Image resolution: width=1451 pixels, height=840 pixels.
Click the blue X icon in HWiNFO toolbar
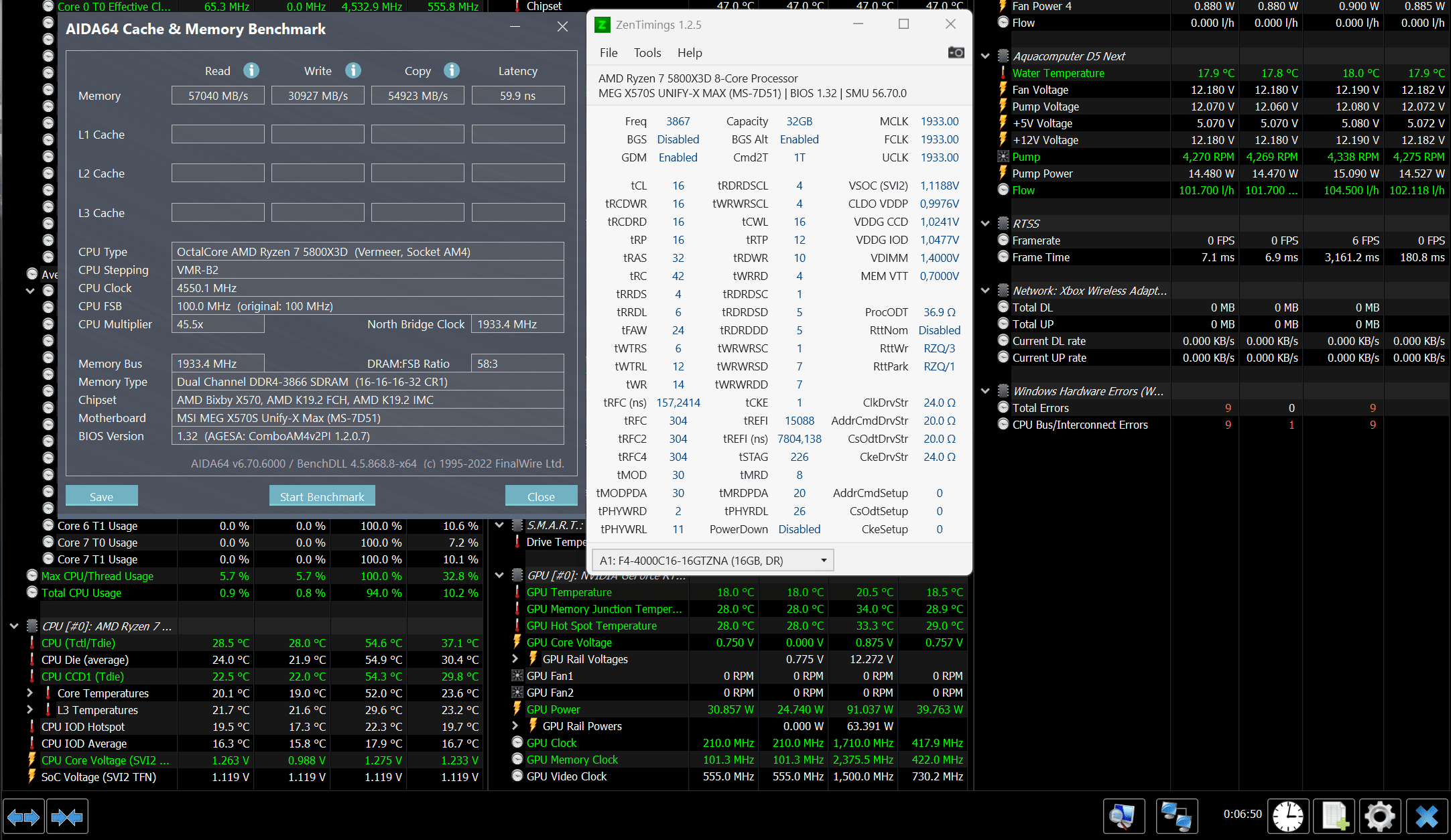point(1427,817)
